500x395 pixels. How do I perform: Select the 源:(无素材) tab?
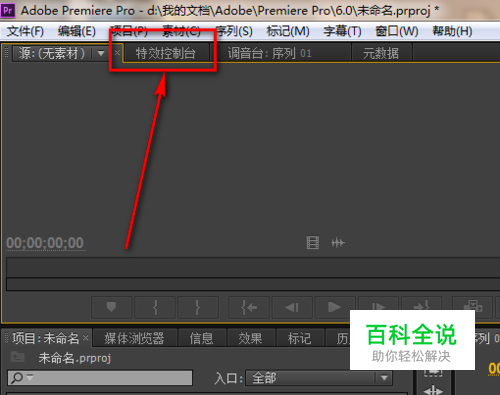[53, 53]
